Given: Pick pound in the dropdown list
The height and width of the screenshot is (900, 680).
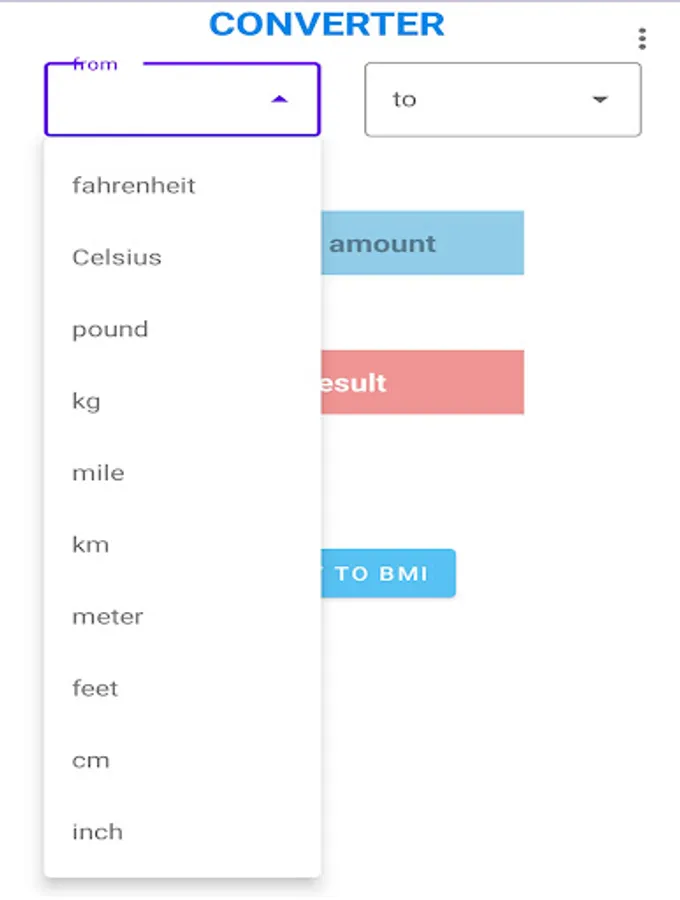Looking at the screenshot, I should [x=110, y=329].
